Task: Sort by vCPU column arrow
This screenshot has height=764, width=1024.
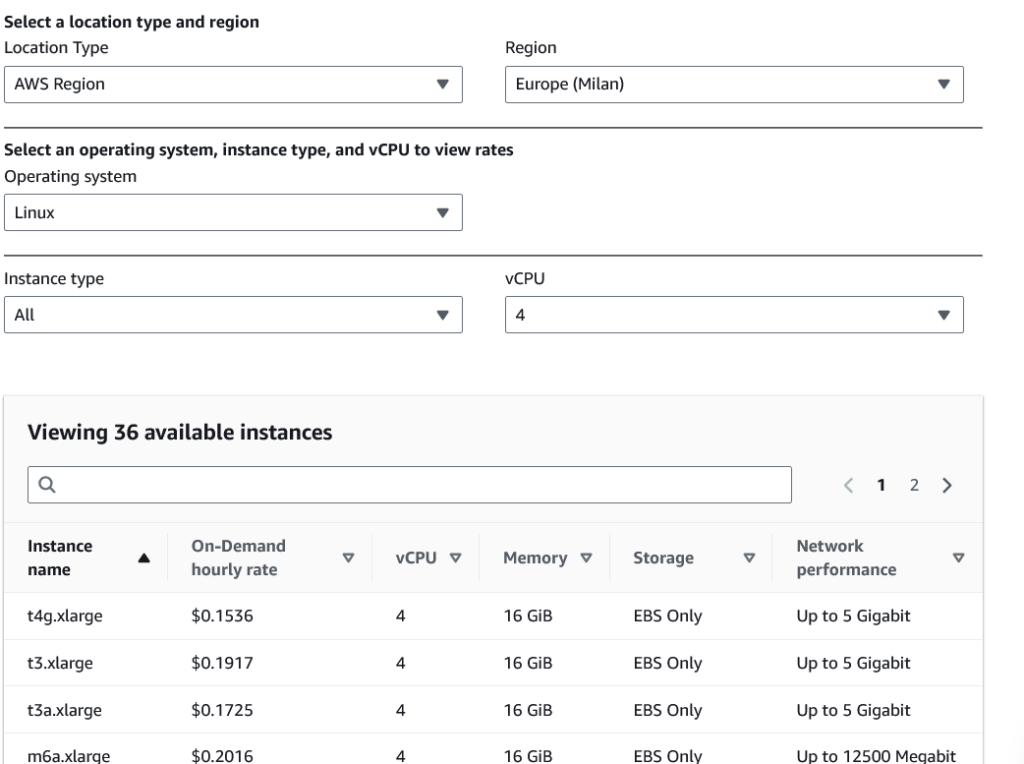Action: pyautogui.click(x=456, y=558)
